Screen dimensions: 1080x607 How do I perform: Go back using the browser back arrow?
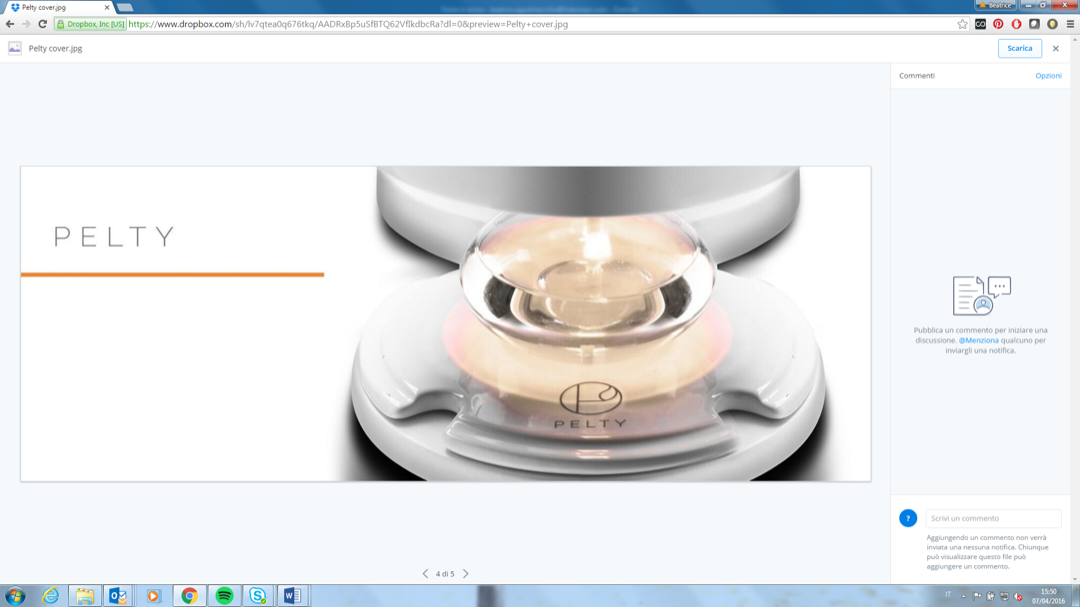click(x=10, y=24)
